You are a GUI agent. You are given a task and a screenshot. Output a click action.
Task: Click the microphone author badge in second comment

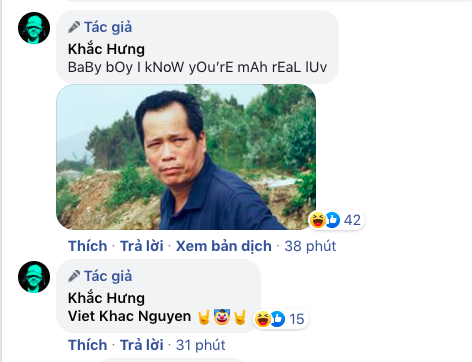click(x=74, y=276)
